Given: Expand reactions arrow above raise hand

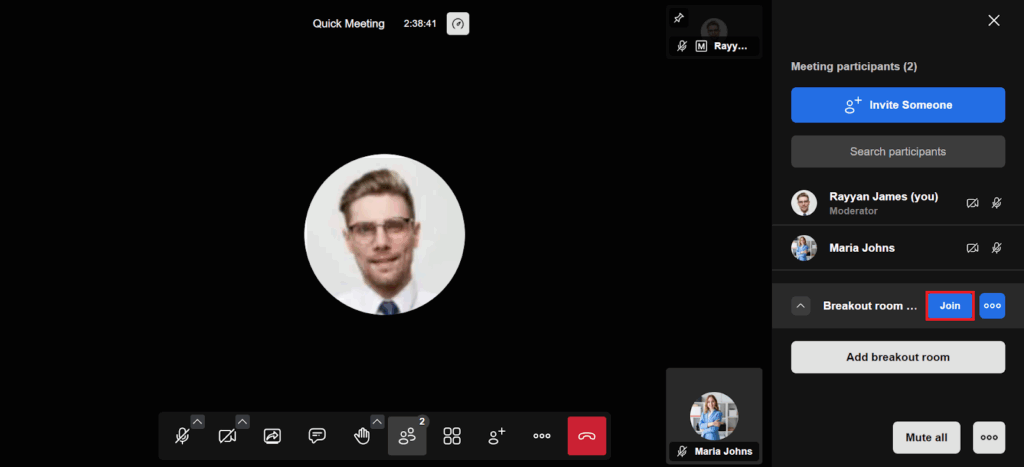Looking at the screenshot, I should [x=377, y=421].
